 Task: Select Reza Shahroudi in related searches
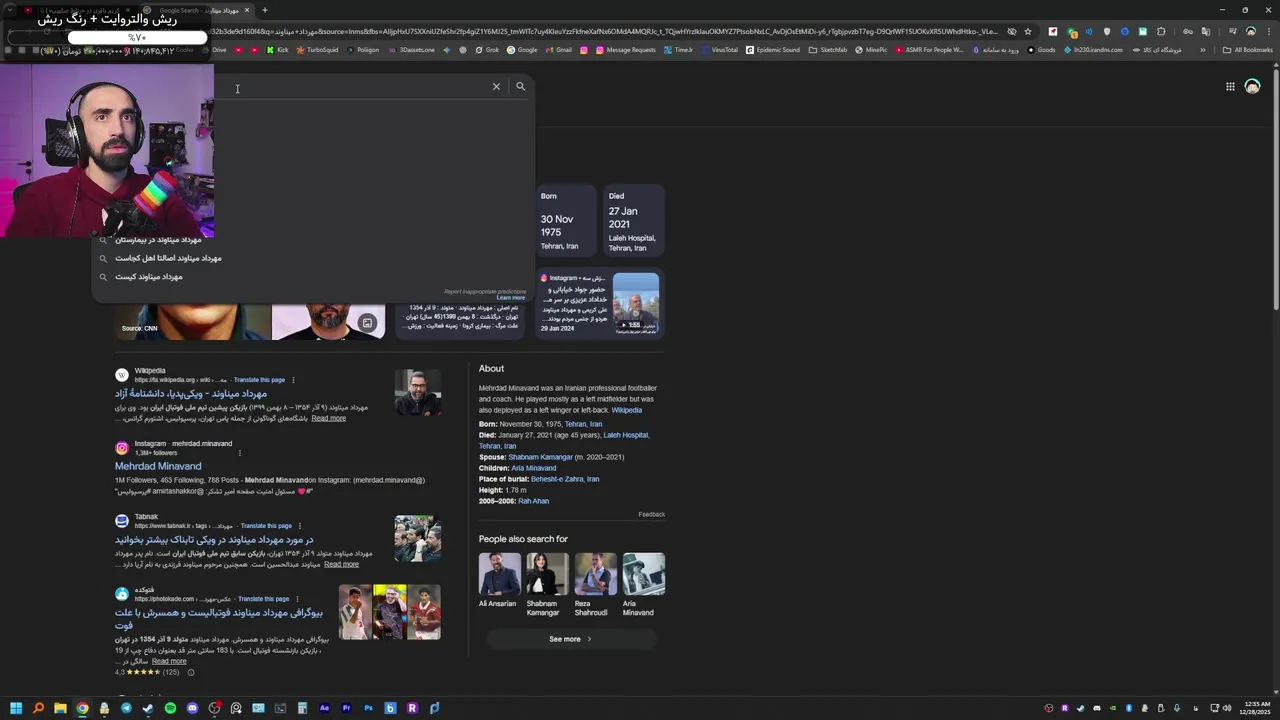coord(595,586)
